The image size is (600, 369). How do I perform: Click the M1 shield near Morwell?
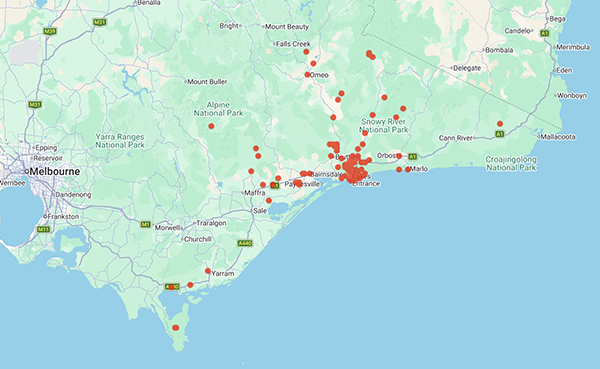tap(145, 224)
